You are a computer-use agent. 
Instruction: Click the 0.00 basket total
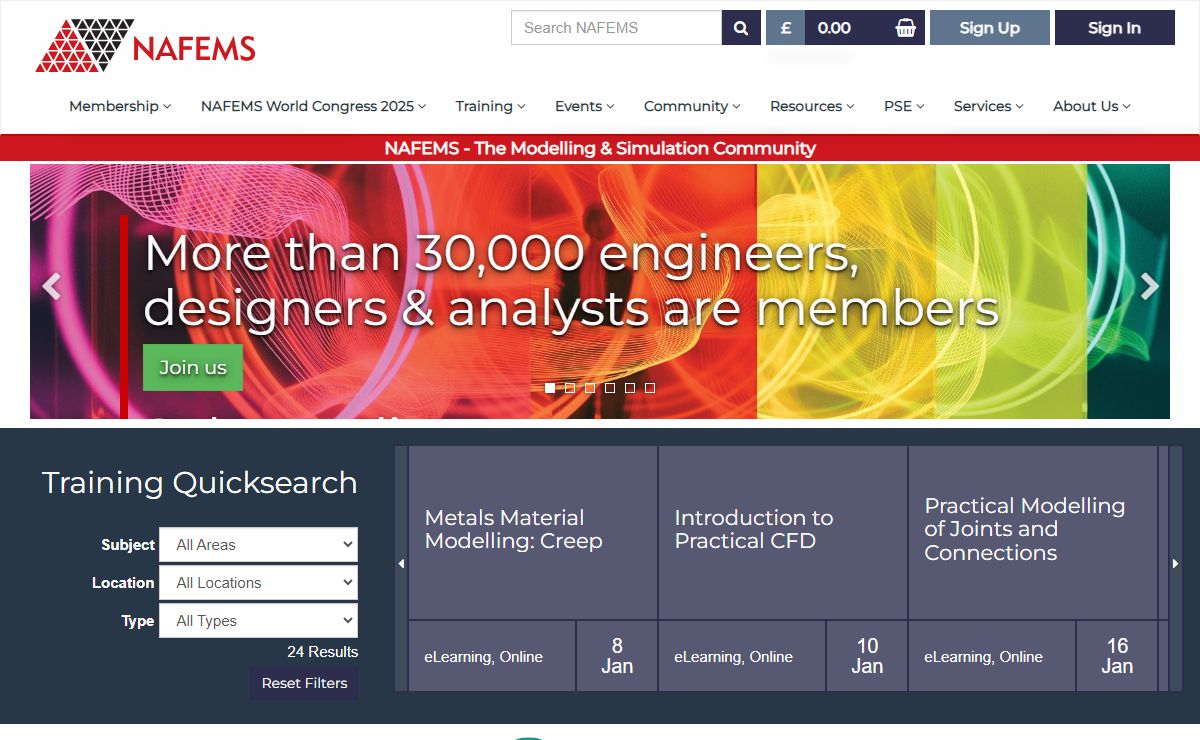pyautogui.click(x=834, y=28)
